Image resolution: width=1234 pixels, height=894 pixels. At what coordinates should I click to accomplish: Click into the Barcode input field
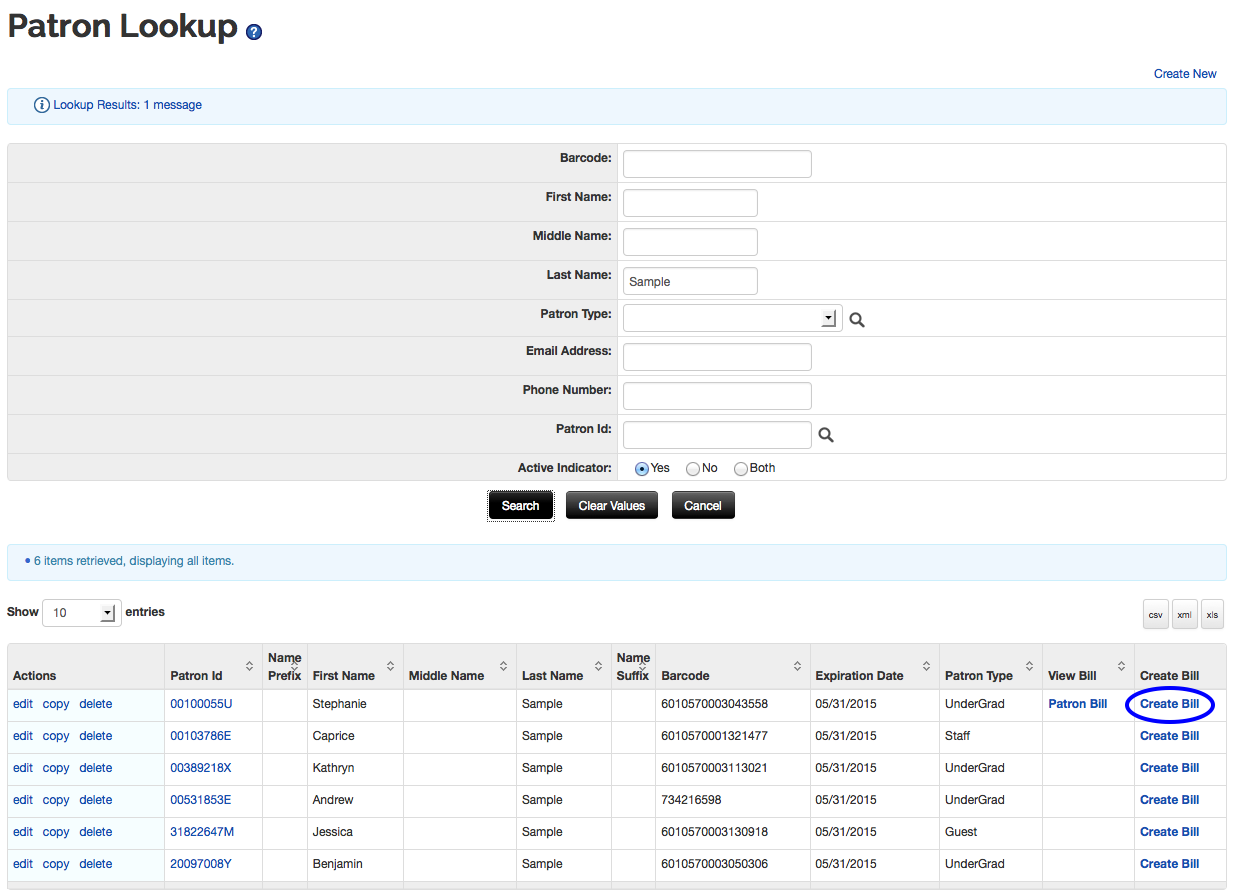pos(717,164)
